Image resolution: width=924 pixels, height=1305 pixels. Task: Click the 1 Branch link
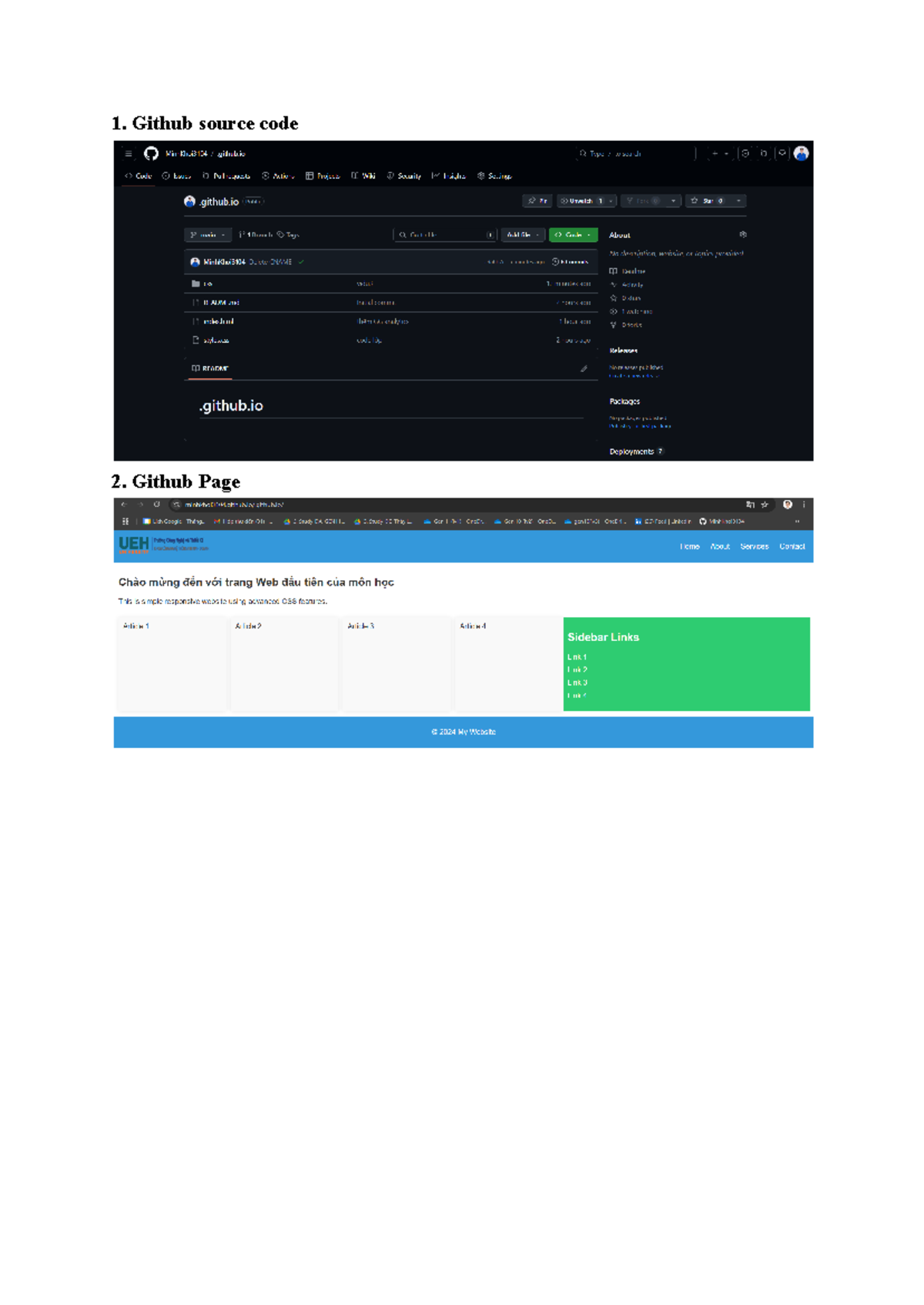click(256, 235)
